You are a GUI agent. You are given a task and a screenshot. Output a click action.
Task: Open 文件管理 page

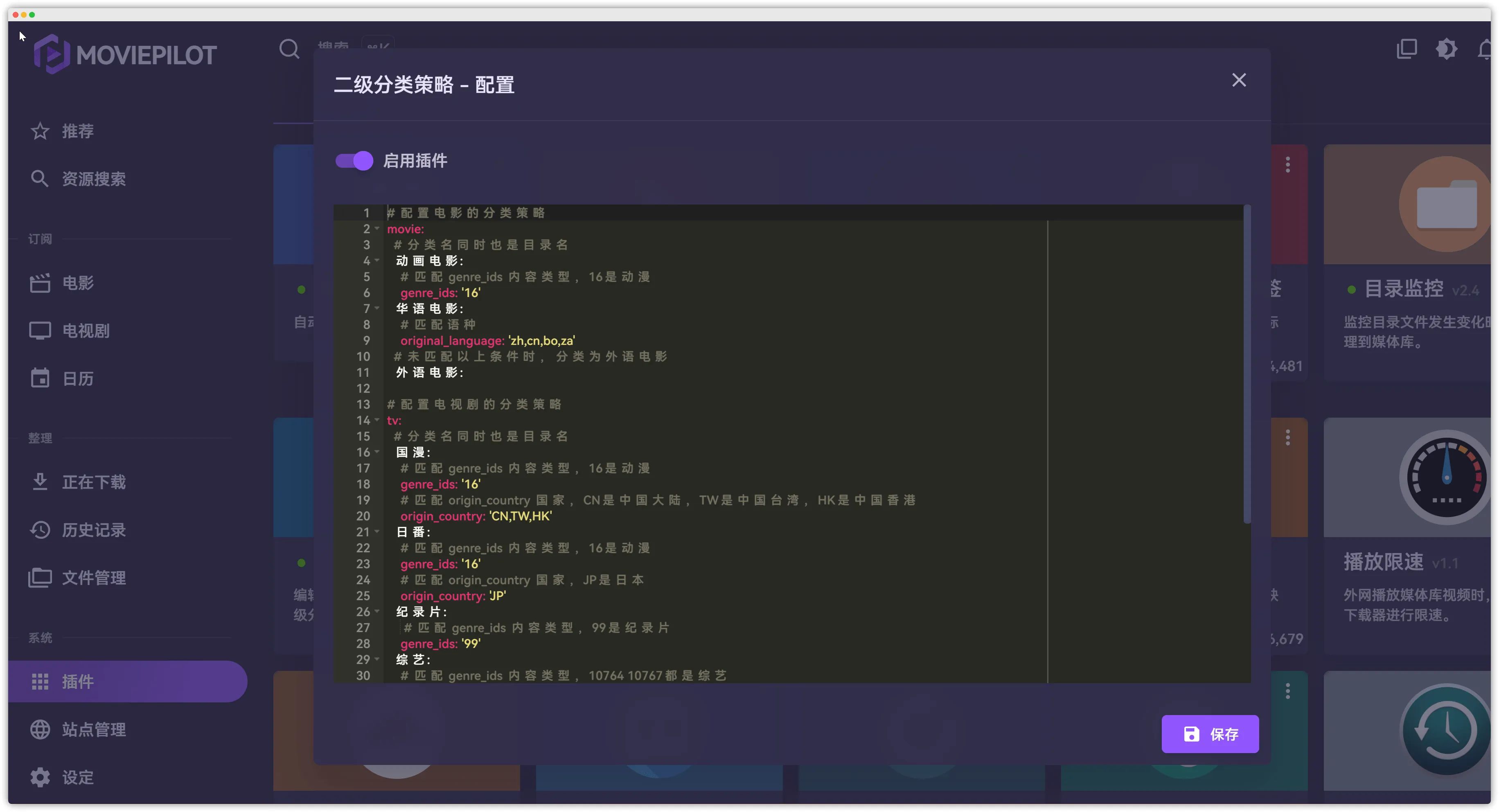(x=128, y=578)
